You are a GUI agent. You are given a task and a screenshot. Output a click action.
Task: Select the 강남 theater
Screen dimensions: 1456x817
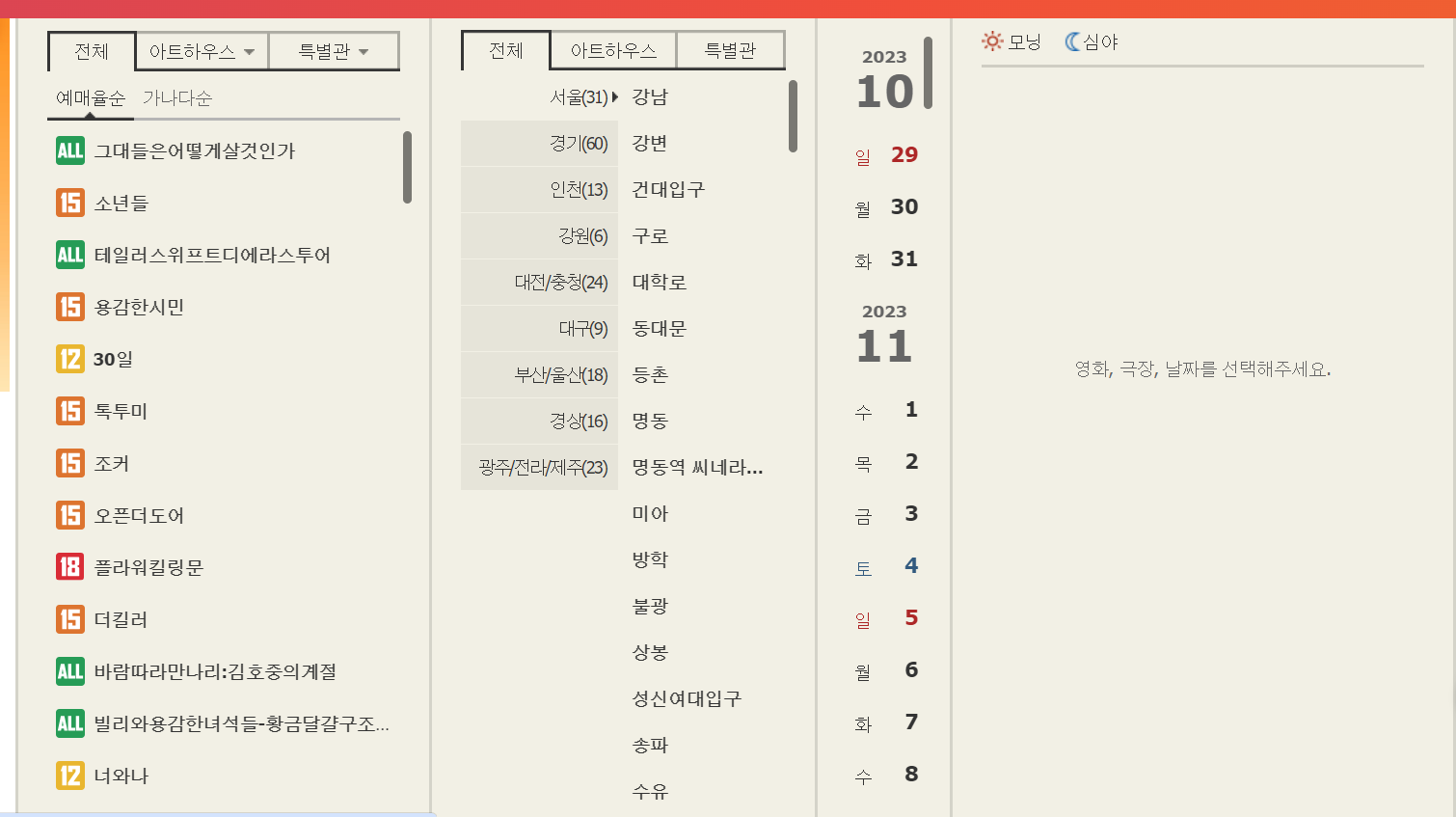click(x=650, y=97)
